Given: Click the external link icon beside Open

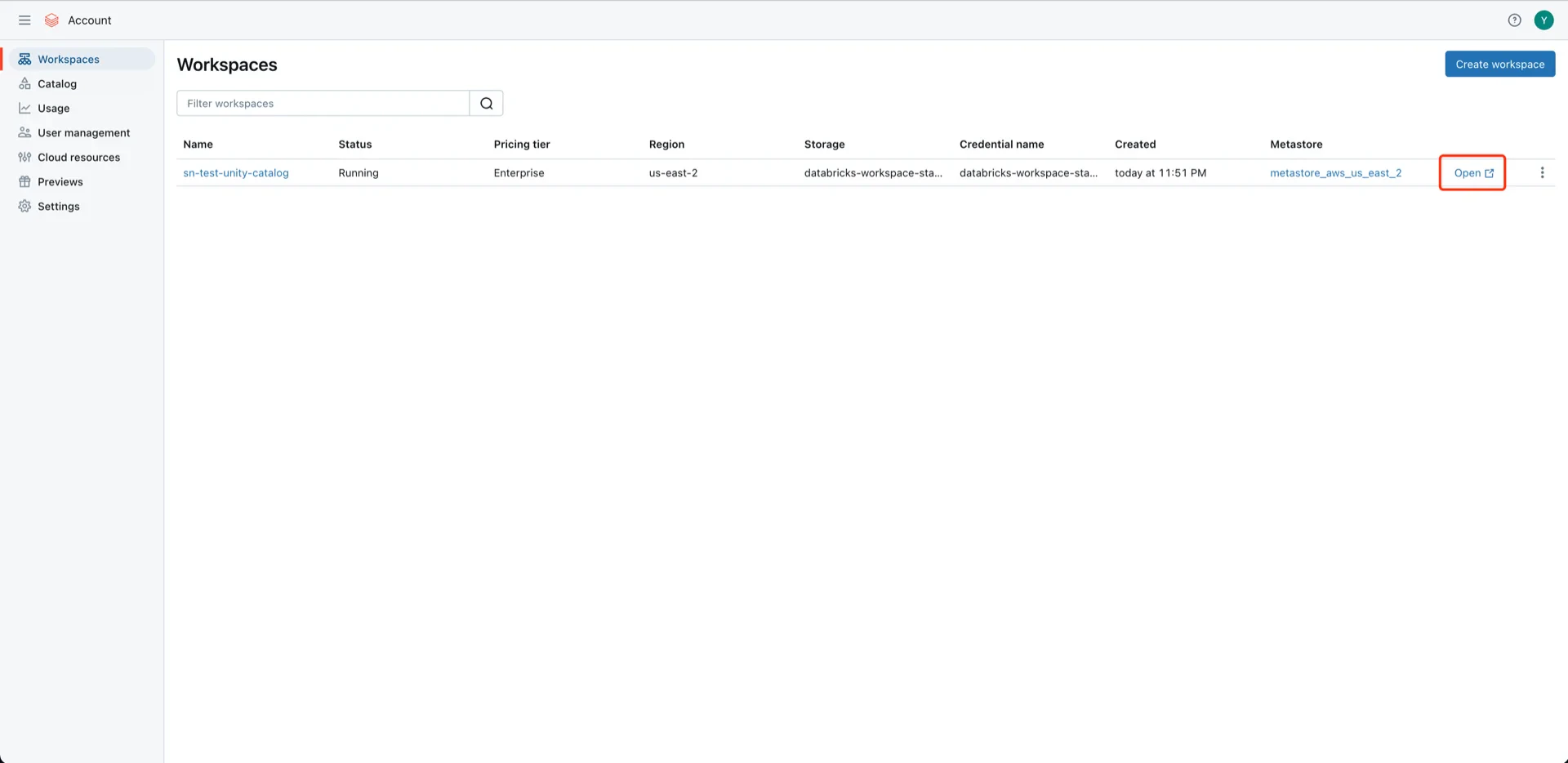Looking at the screenshot, I should coord(1489,173).
